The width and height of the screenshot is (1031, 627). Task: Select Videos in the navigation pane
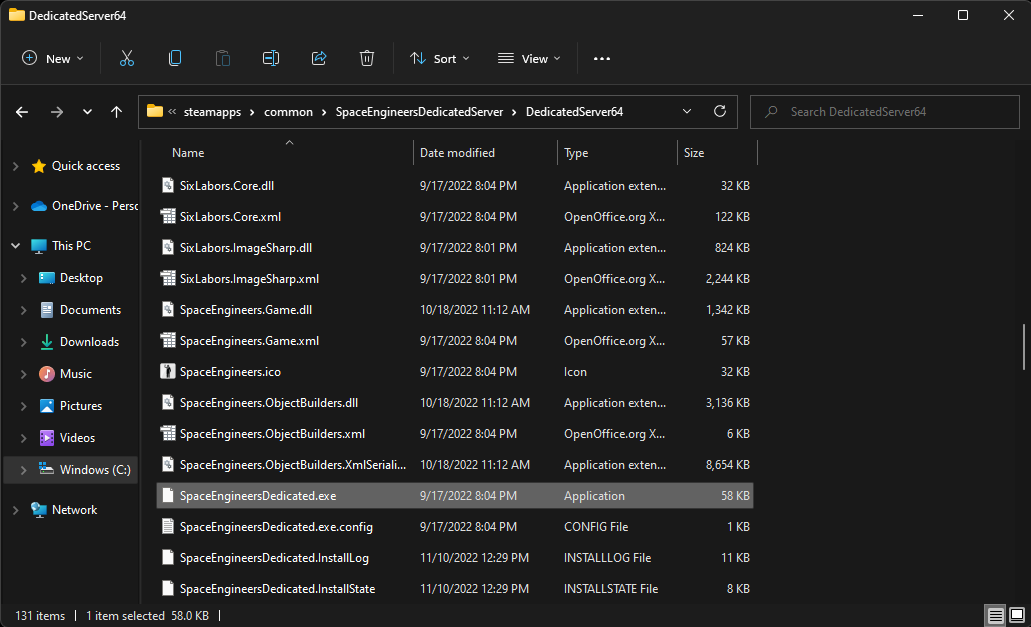coord(78,438)
